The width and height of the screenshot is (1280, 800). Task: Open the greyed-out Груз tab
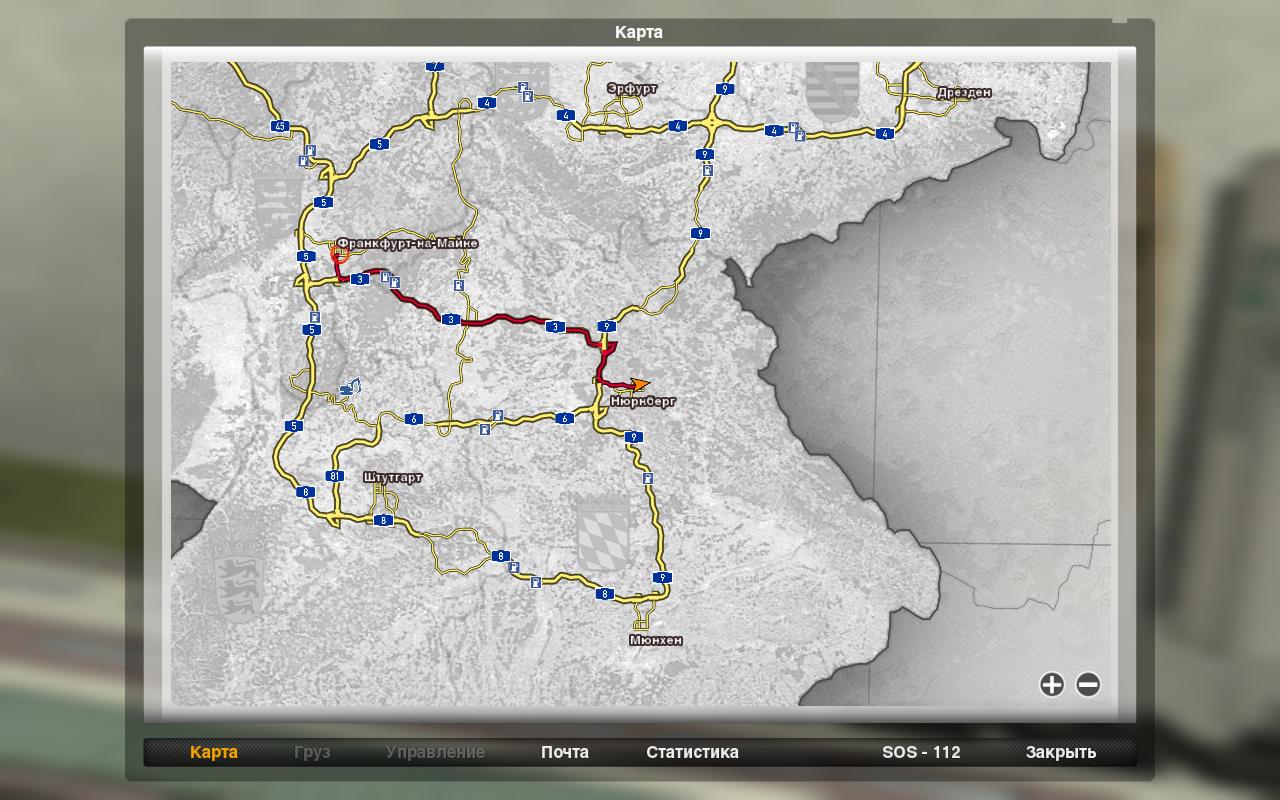tap(312, 752)
